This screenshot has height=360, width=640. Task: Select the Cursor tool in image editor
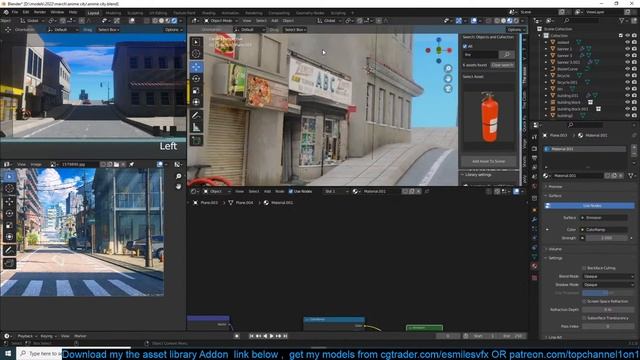[9, 188]
